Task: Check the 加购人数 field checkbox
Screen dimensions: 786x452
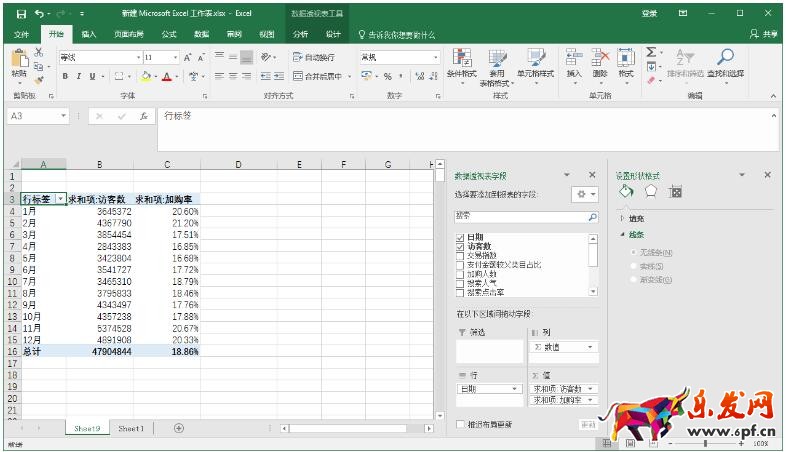Action: tap(460, 273)
